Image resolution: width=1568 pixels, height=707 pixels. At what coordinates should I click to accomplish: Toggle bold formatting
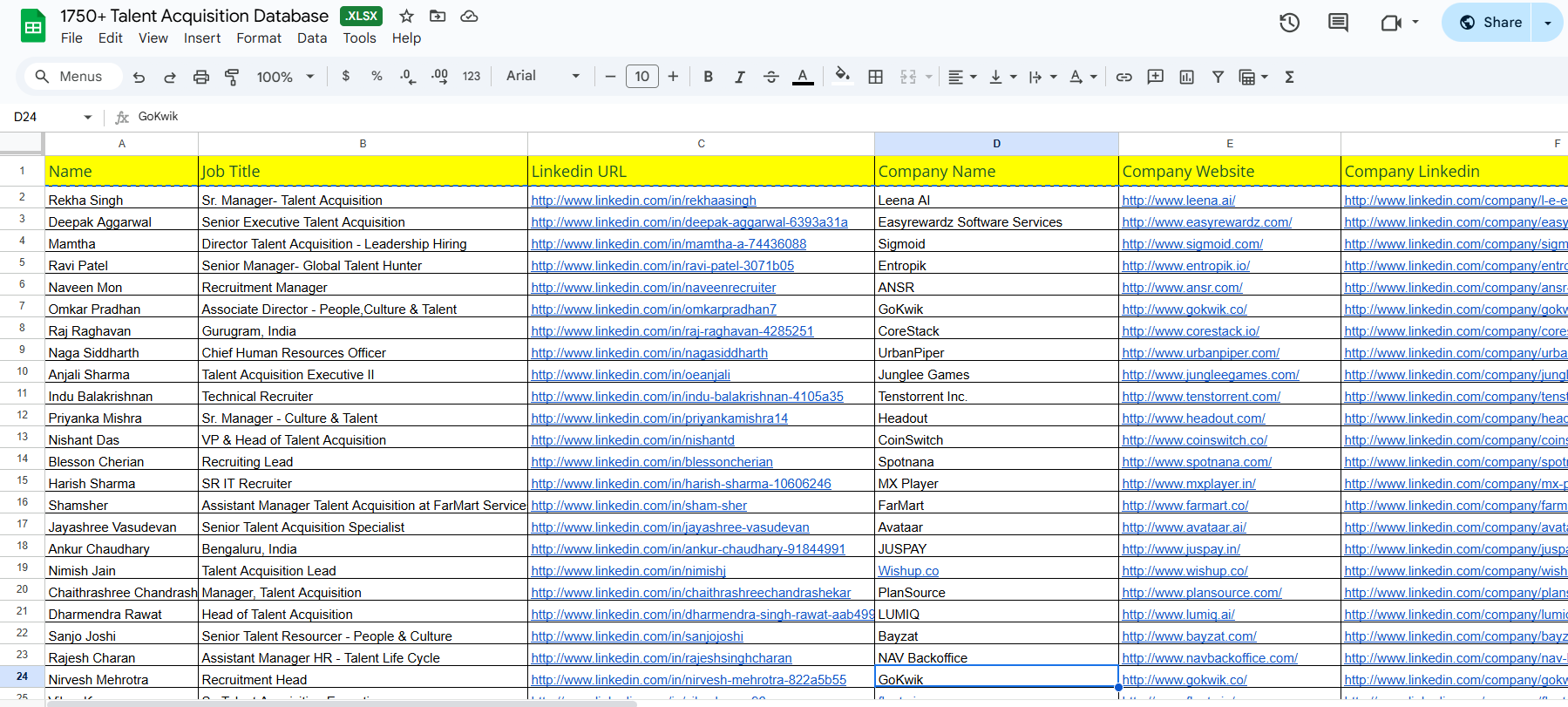click(x=709, y=77)
